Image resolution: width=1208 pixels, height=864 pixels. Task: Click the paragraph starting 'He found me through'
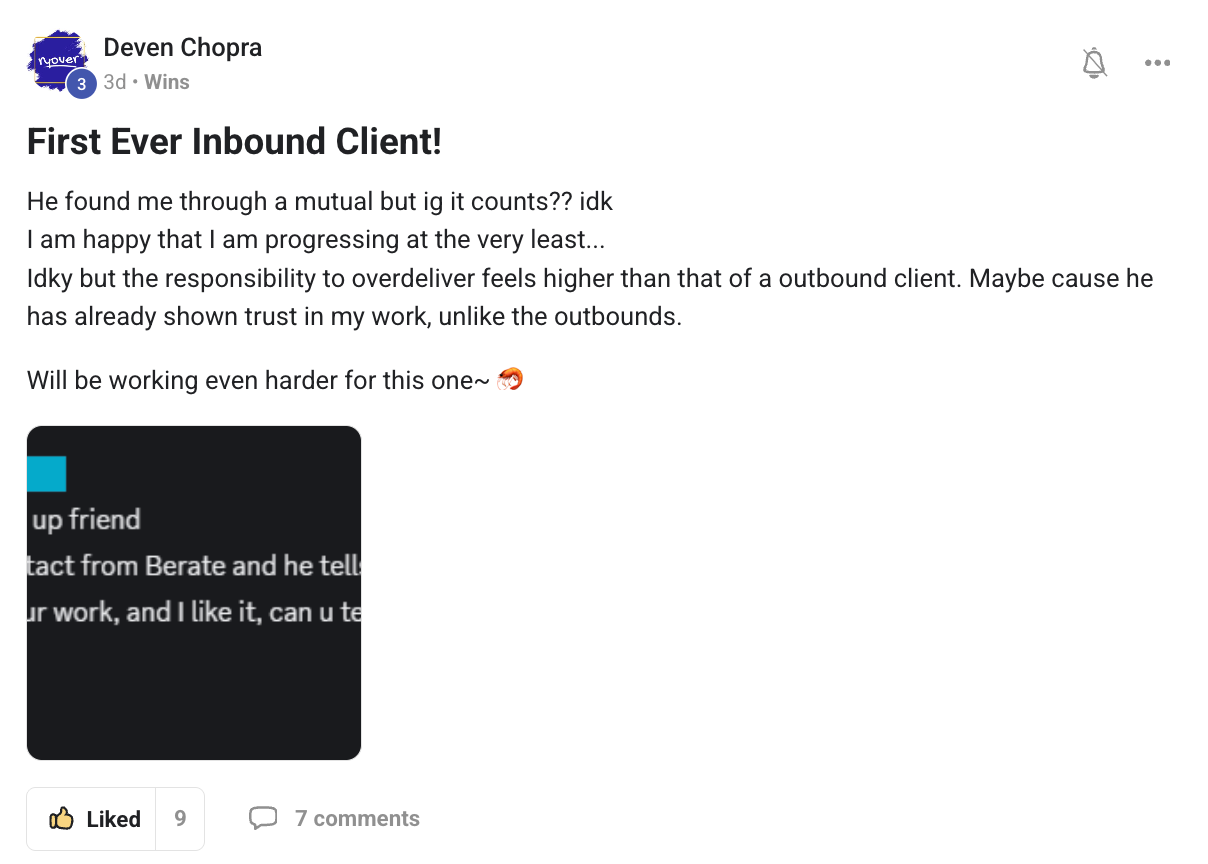click(590, 259)
